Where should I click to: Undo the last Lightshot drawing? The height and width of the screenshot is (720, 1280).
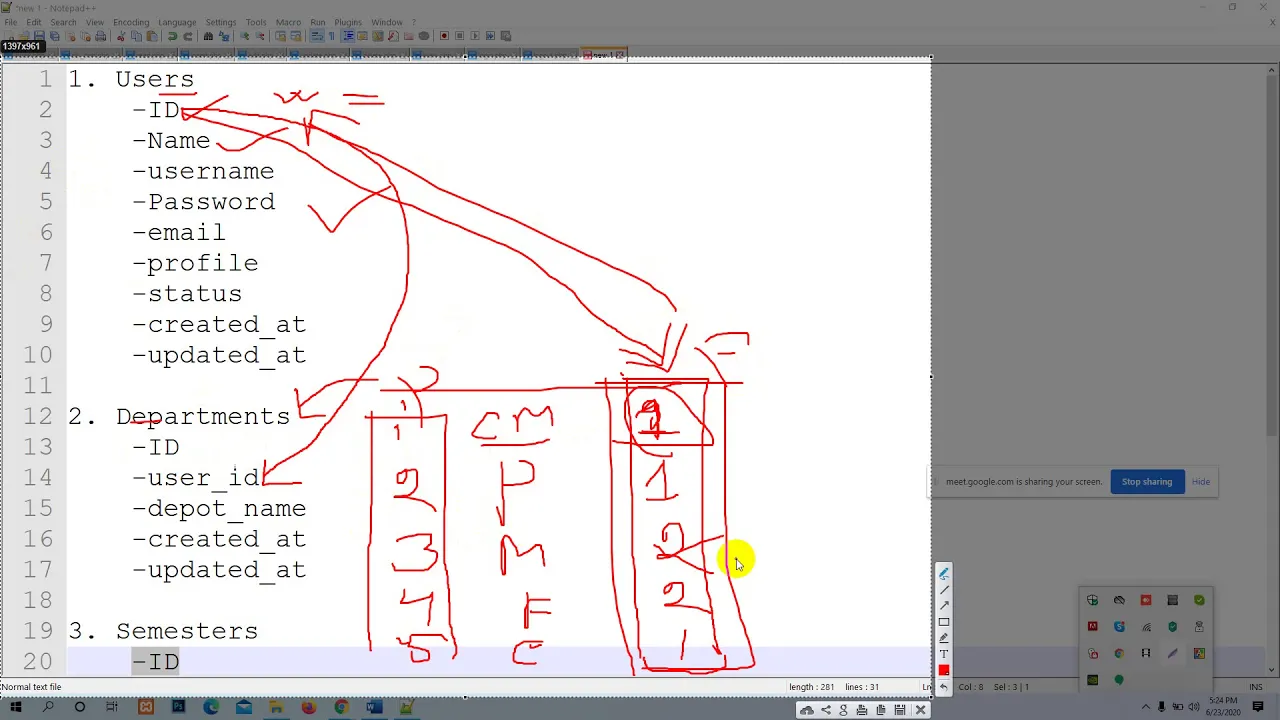pyautogui.click(x=944, y=687)
